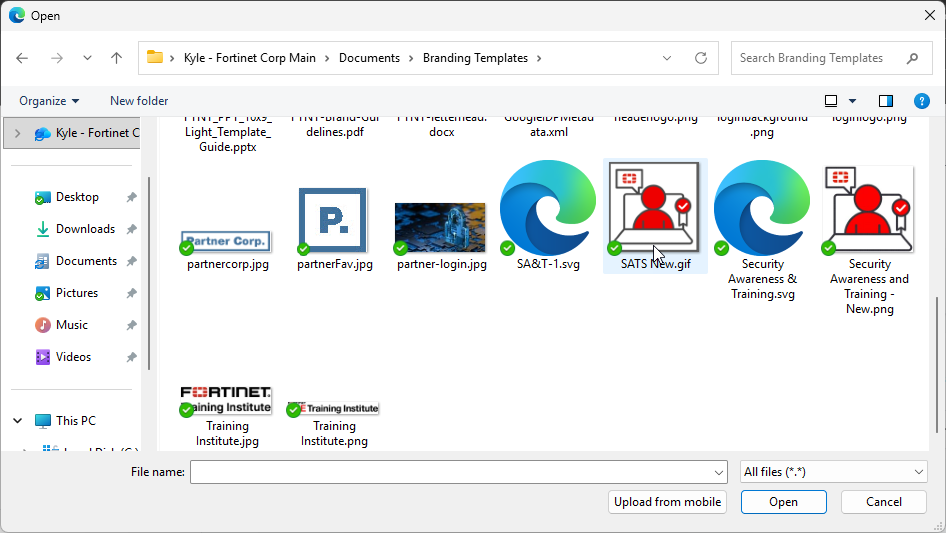Select This PC in the sidebar
Image resolution: width=946 pixels, height=533 pixels.
click(75, 421)
